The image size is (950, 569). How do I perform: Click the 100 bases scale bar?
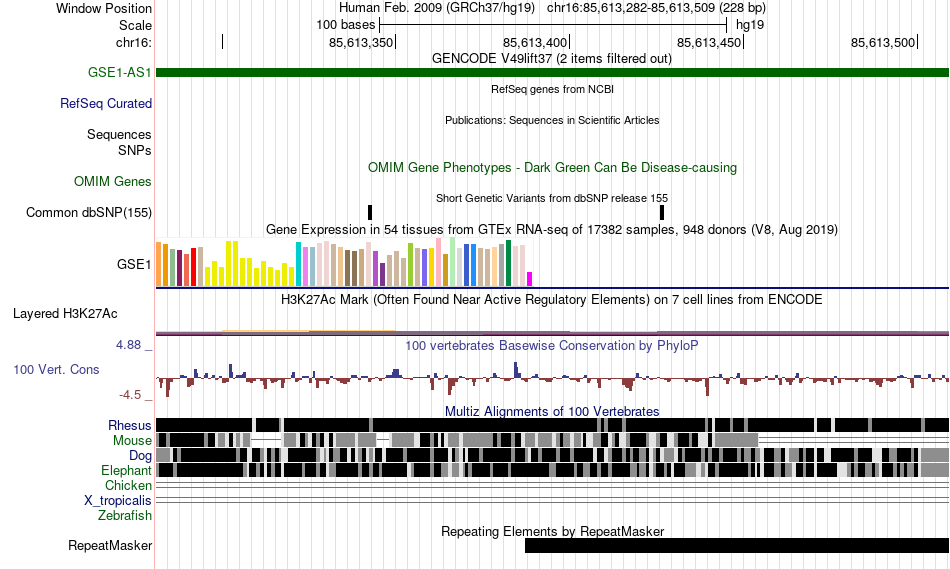[x=553, y=25]
